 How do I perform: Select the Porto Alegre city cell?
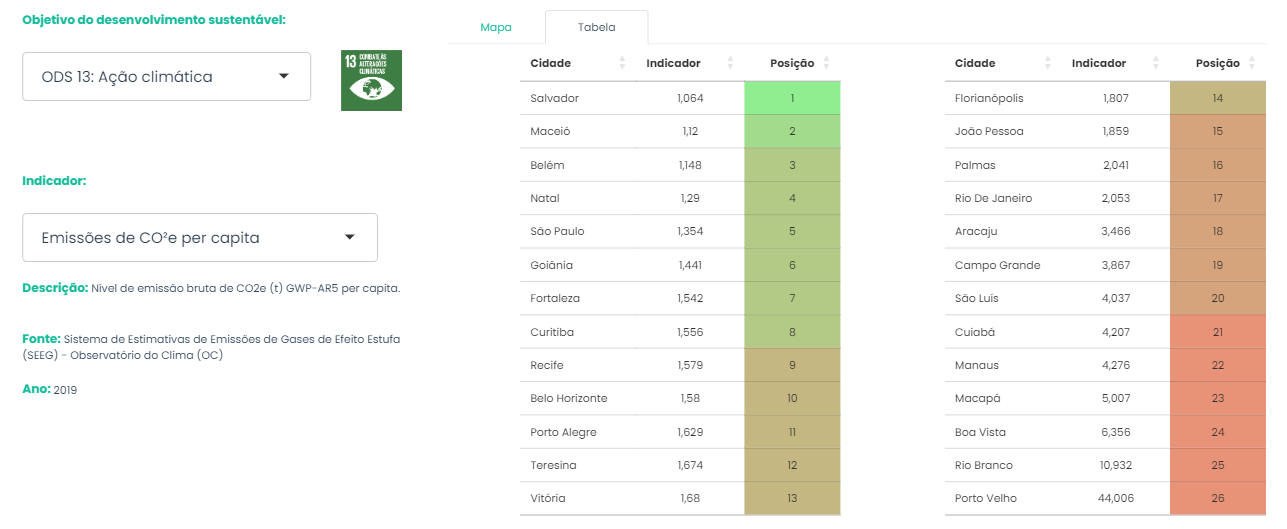click(578, 432)
